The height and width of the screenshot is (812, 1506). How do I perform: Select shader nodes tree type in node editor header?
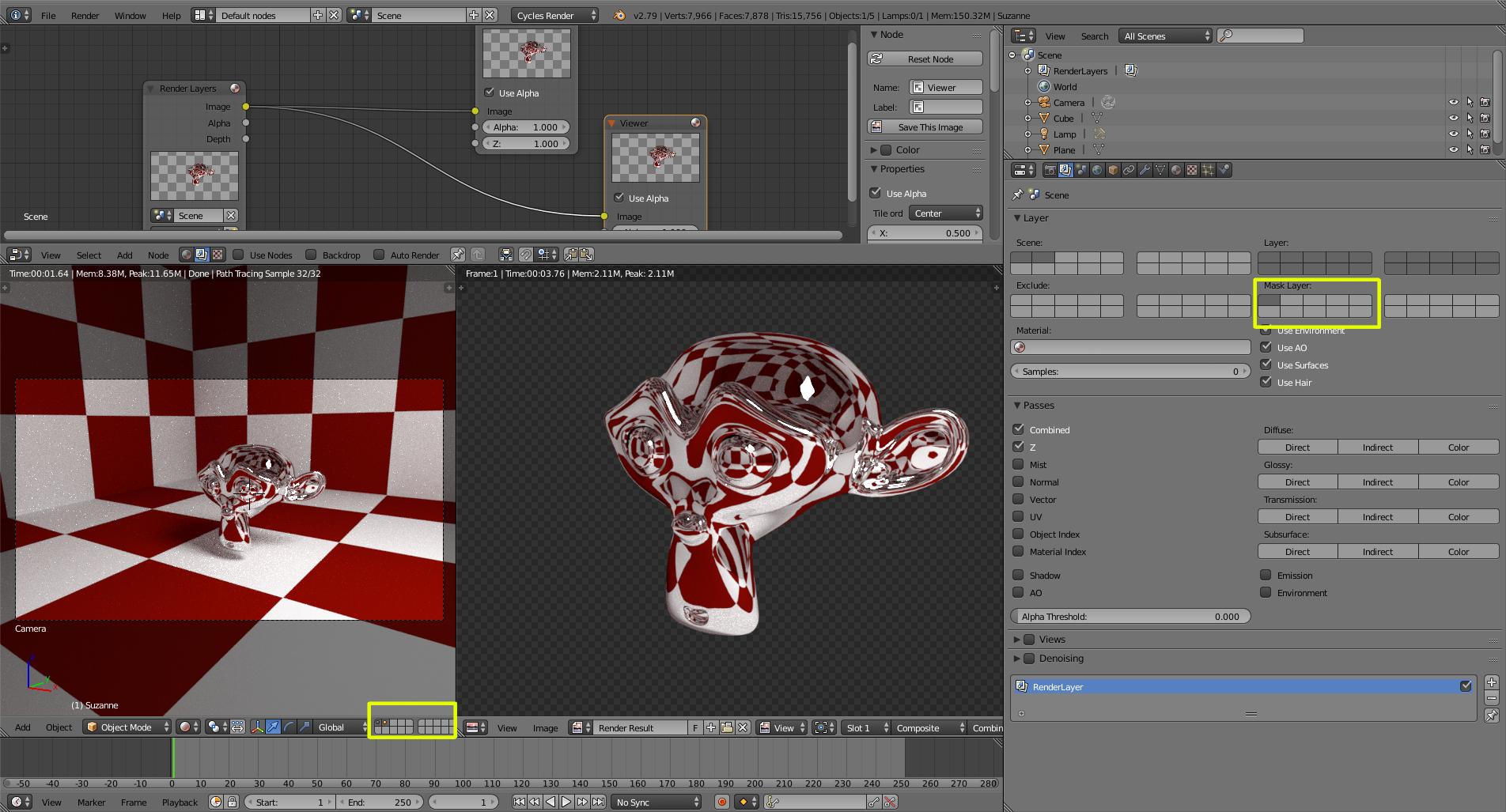pyautogui.click(x=186, y=255)
